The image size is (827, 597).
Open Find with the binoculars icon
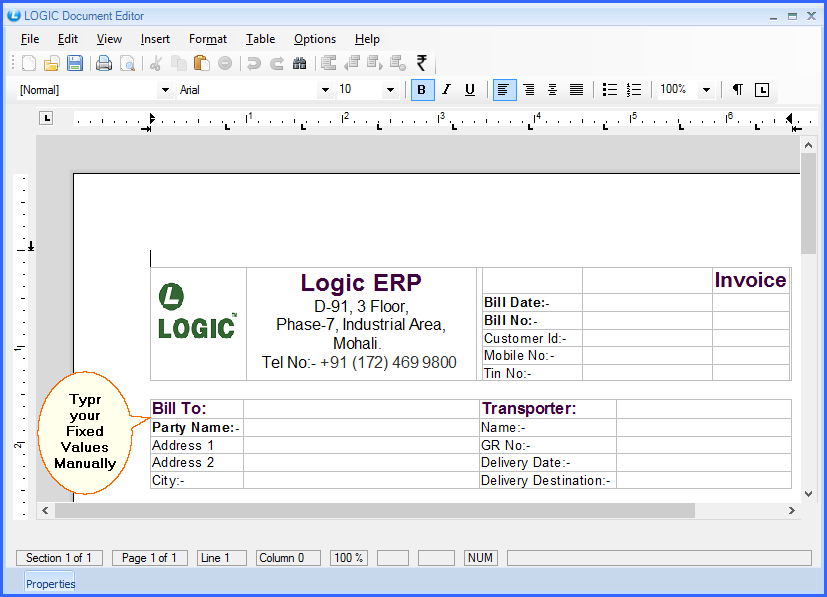(x=300, y=63)
